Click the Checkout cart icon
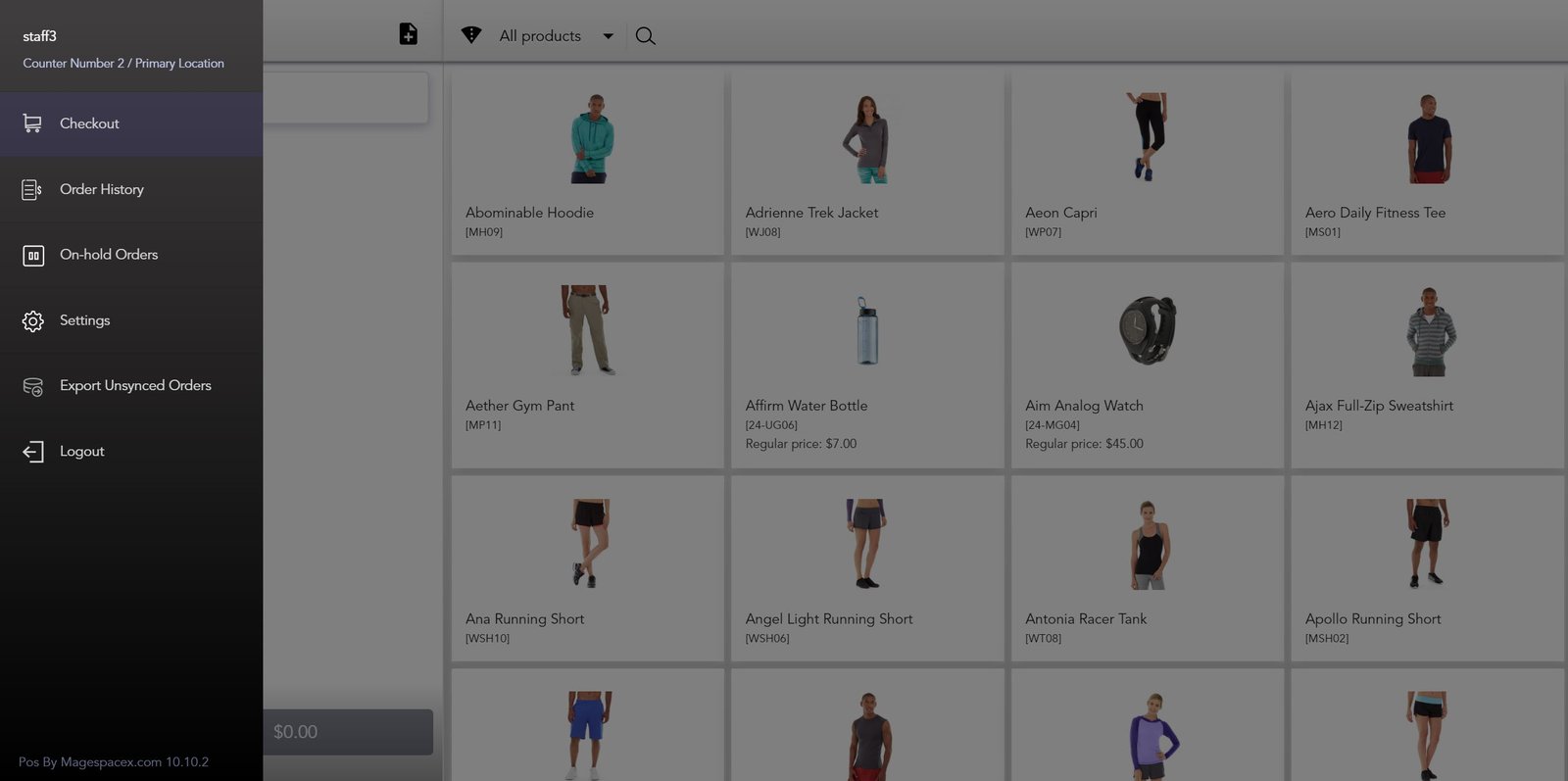Screen dimensions: 1568x781 click(32, 123)
